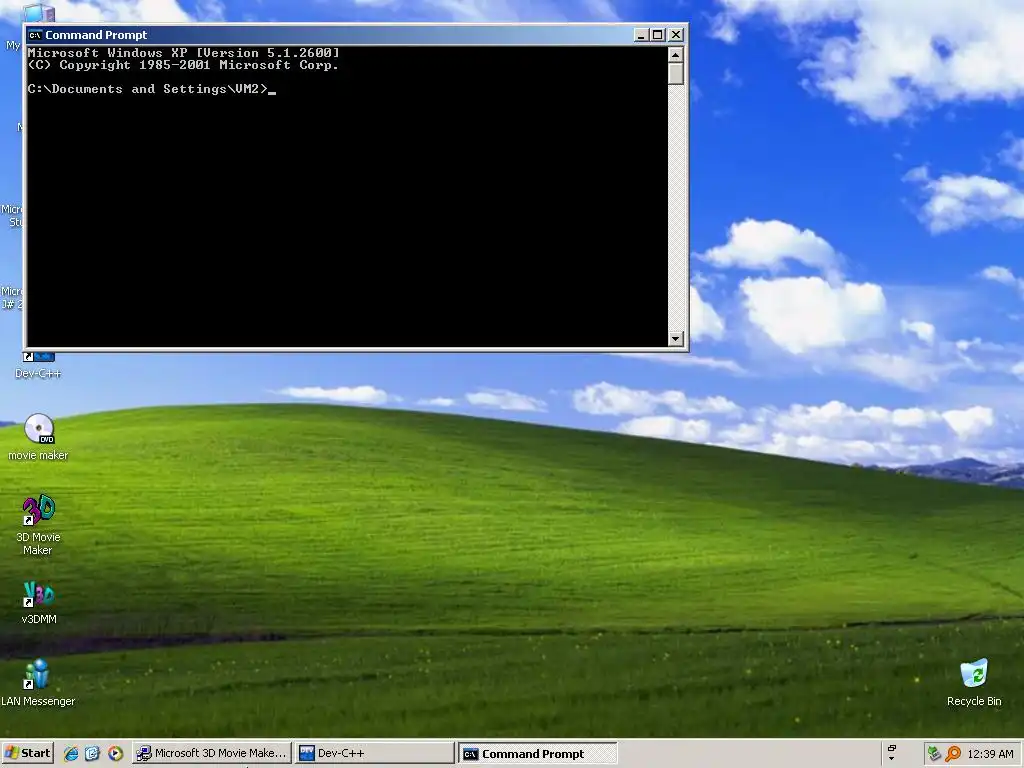Switch to Dev-C++ taskbar button
Viewport: 1024px width, 768px height.
(374, 753)
